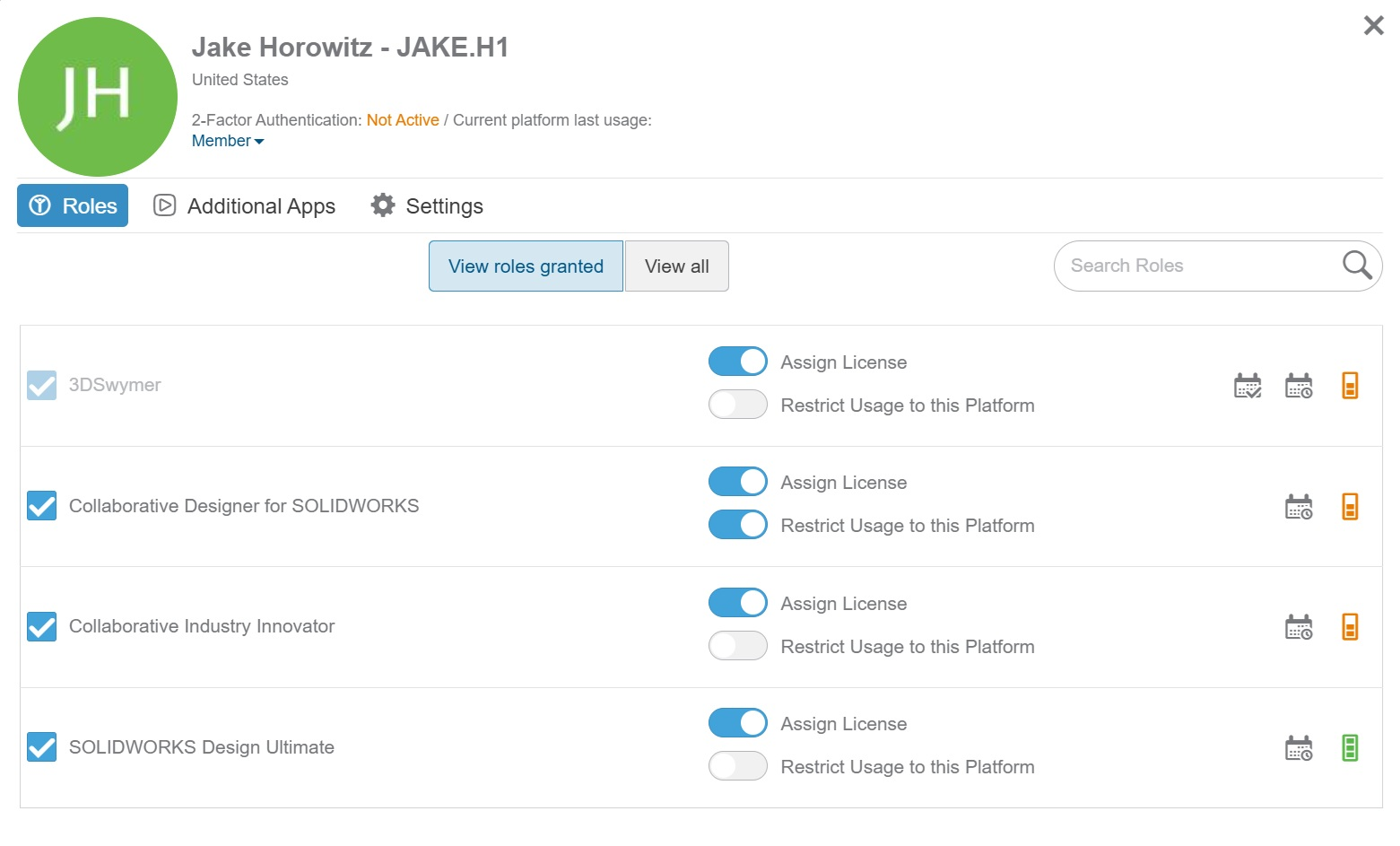
Task: Uncheck Collaborative Designer for SOLIDWORKS role
Action: pyautogui.click(x=42, y=506)
